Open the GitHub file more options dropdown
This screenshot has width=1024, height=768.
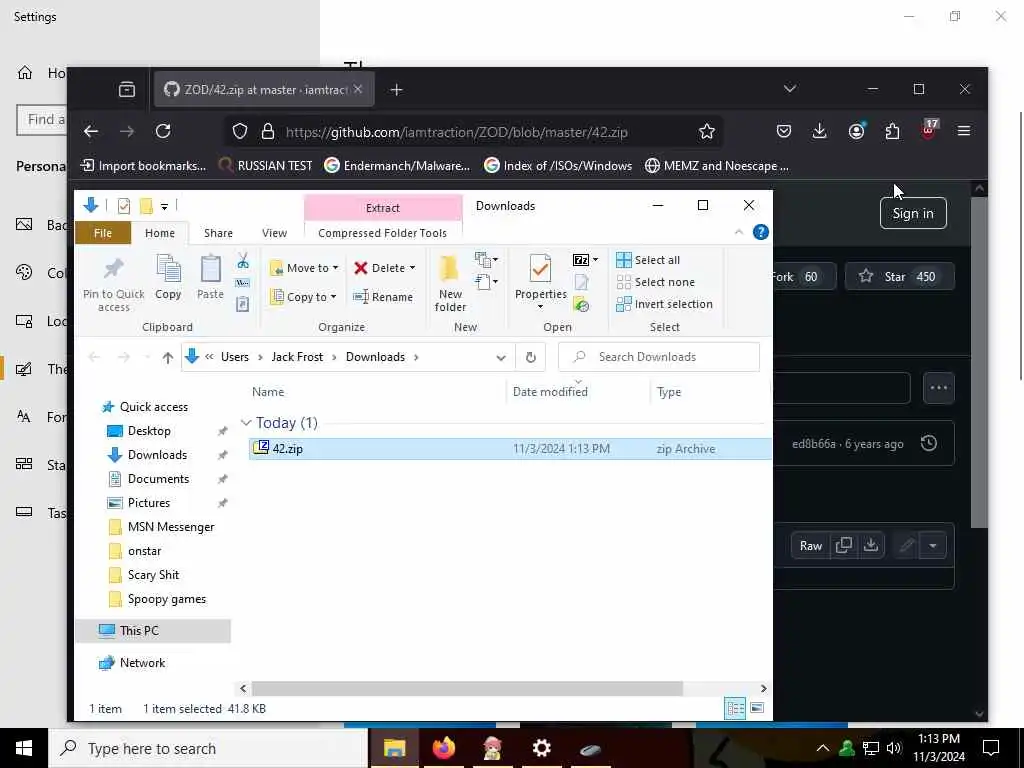click(933, 545)
